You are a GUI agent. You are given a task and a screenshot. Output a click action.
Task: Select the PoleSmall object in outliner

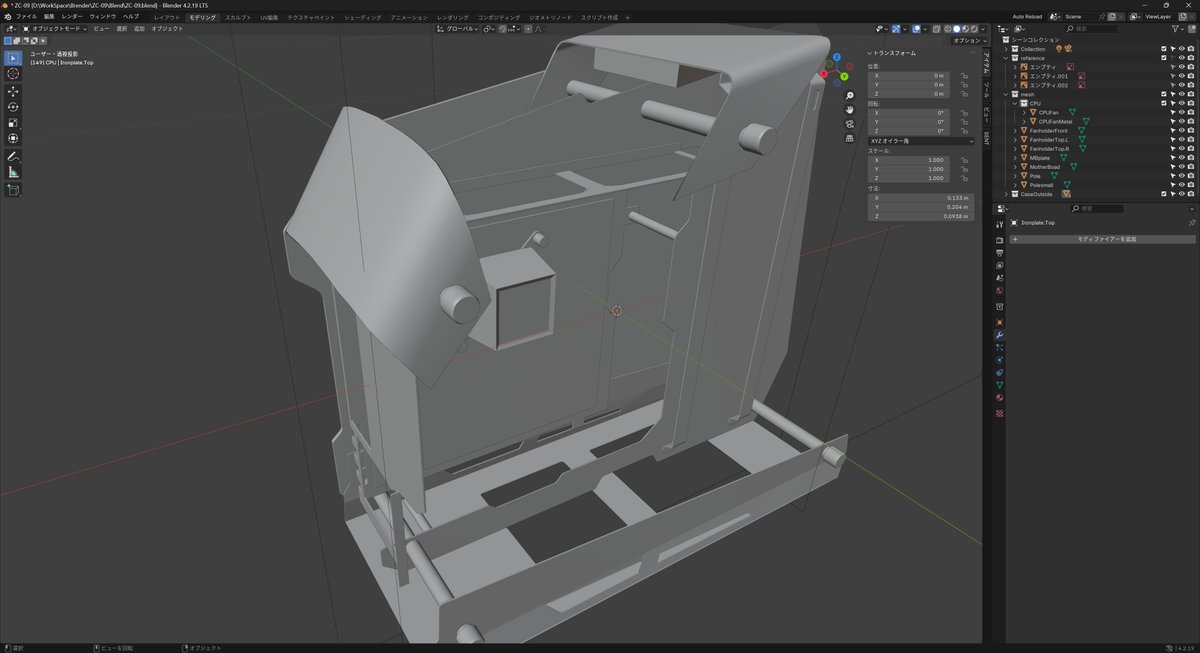coord(1041,185)
